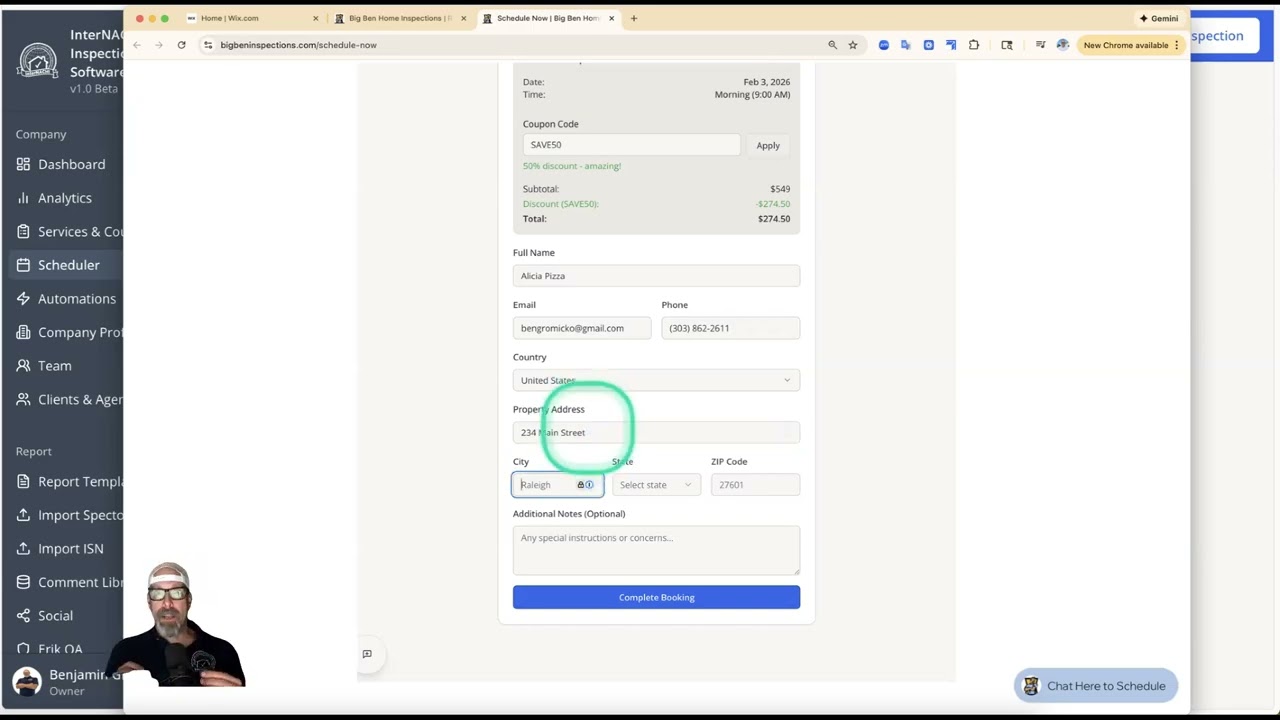Click the Team person icon
The image size is (1280, 720).
pos(23,366)
